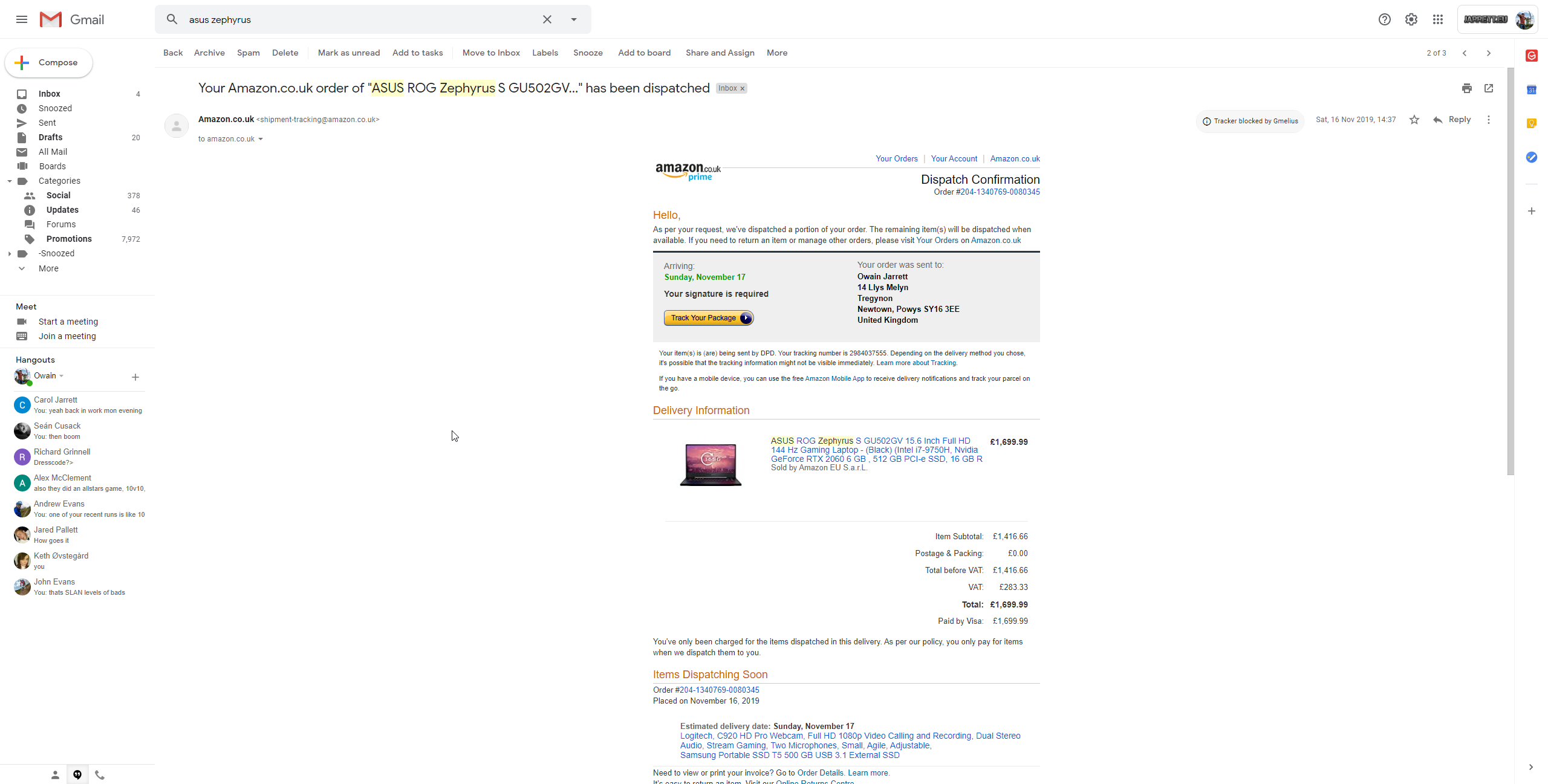Collapse the Categories tree arrow

pos(10,181)
